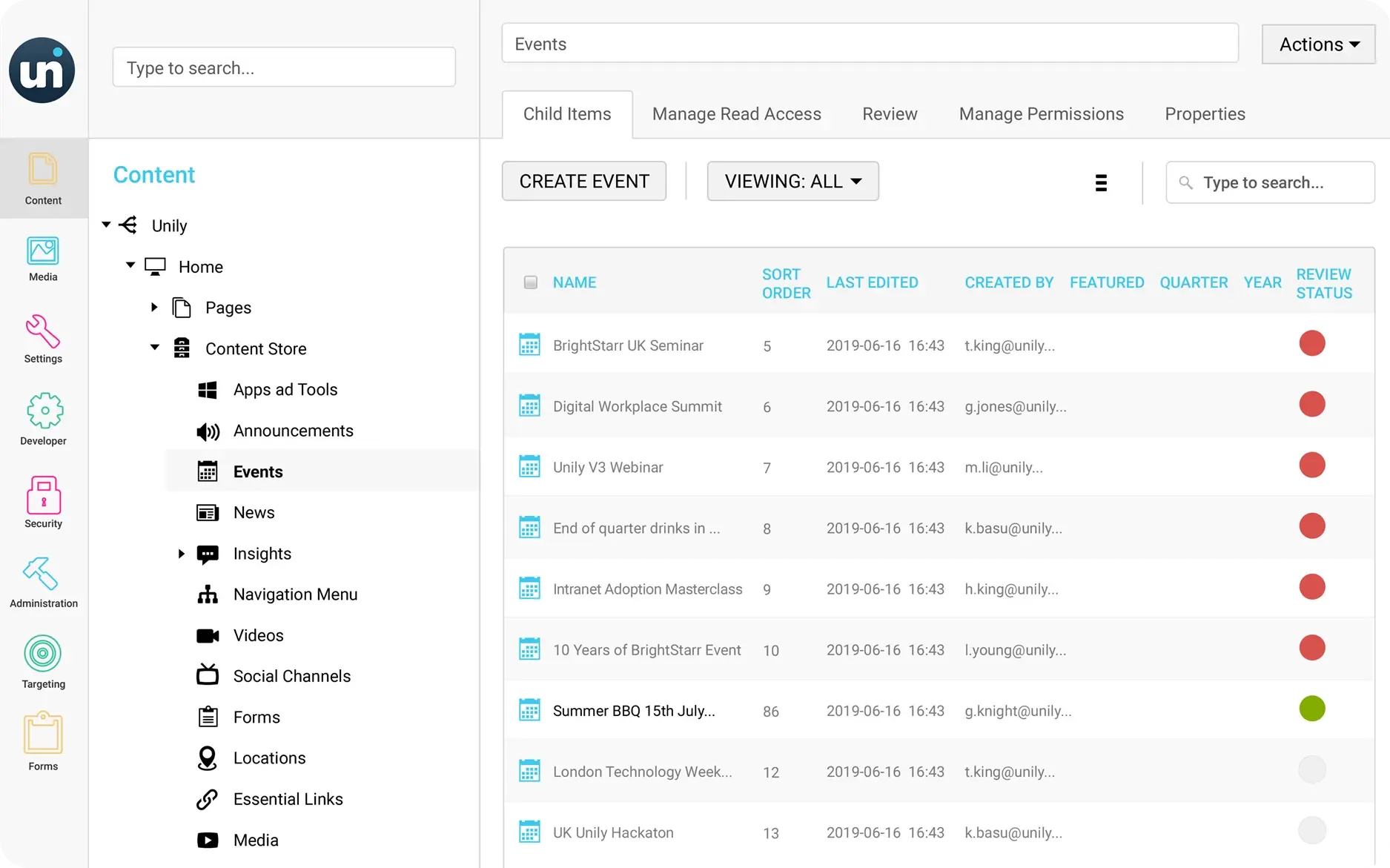
Task: Click the Videos camera icon in tree
Action: [208, 636]
